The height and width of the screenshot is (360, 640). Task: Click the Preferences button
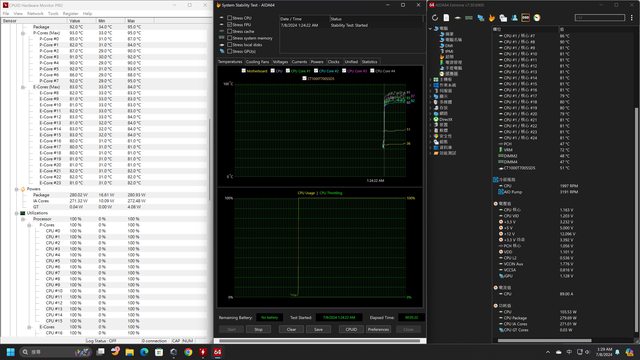[x=378, y=329]
